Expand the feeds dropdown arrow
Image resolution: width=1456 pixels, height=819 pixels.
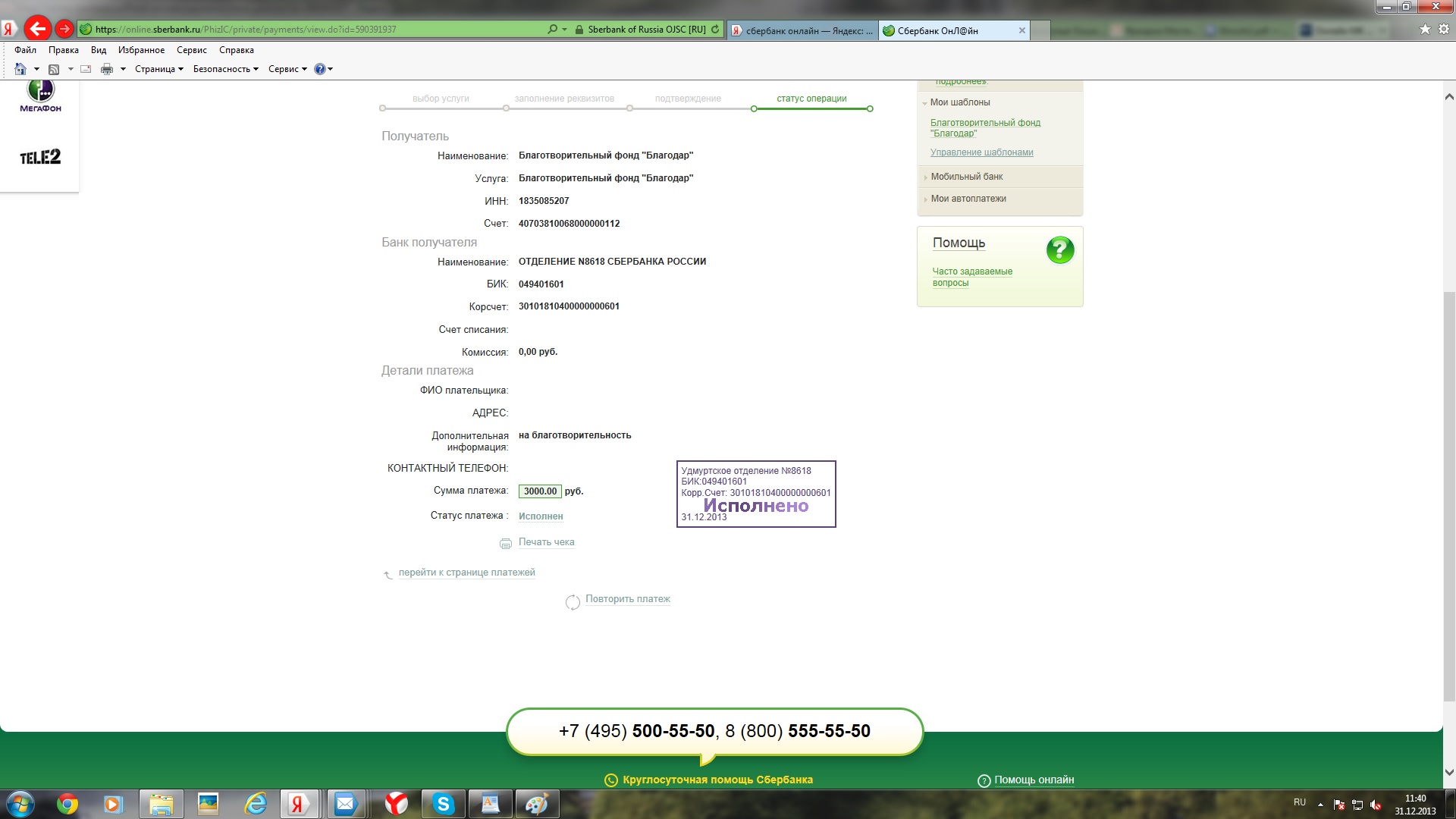71,69
